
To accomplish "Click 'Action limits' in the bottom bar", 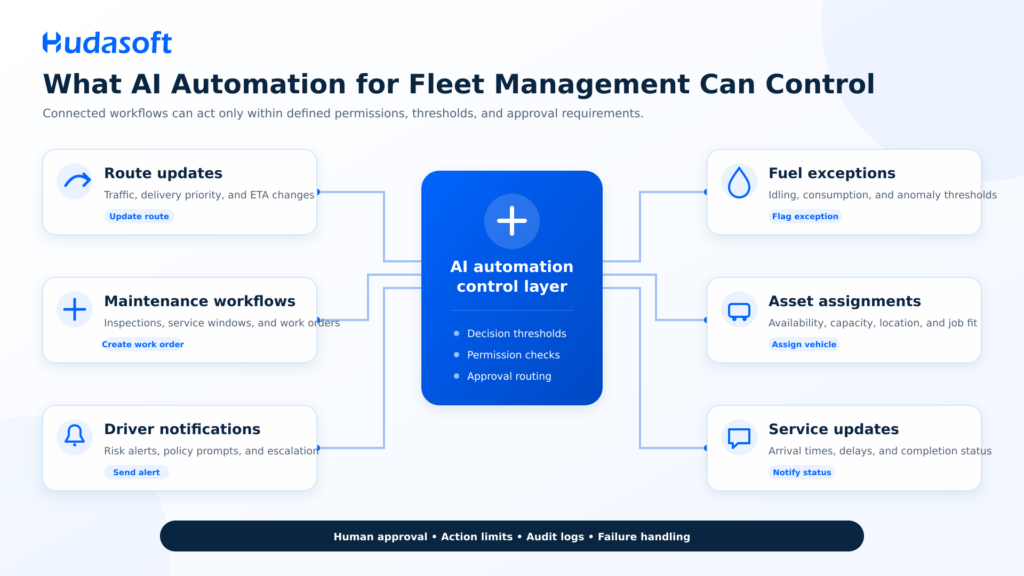I will (x=477, y=537).
